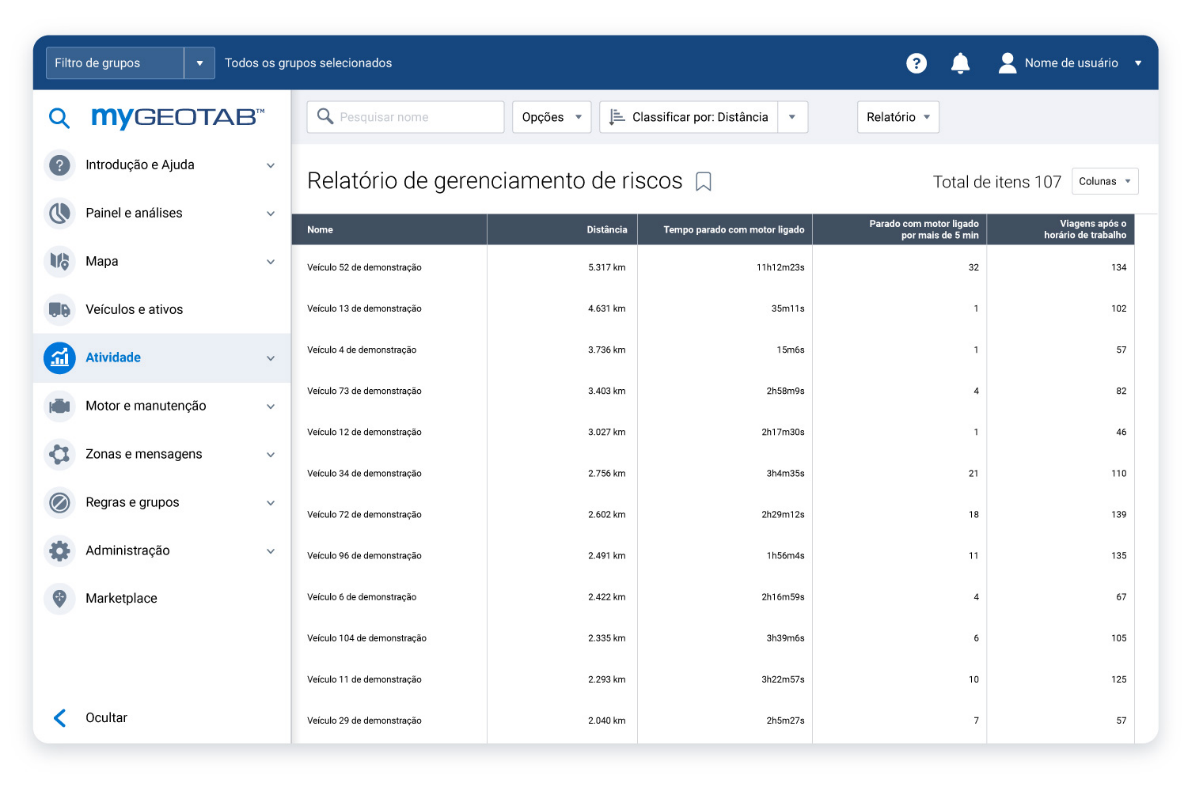Select the Marketplace icon
The width and height of the screenshot is (1184, 798).
click(x=59, y=598)
